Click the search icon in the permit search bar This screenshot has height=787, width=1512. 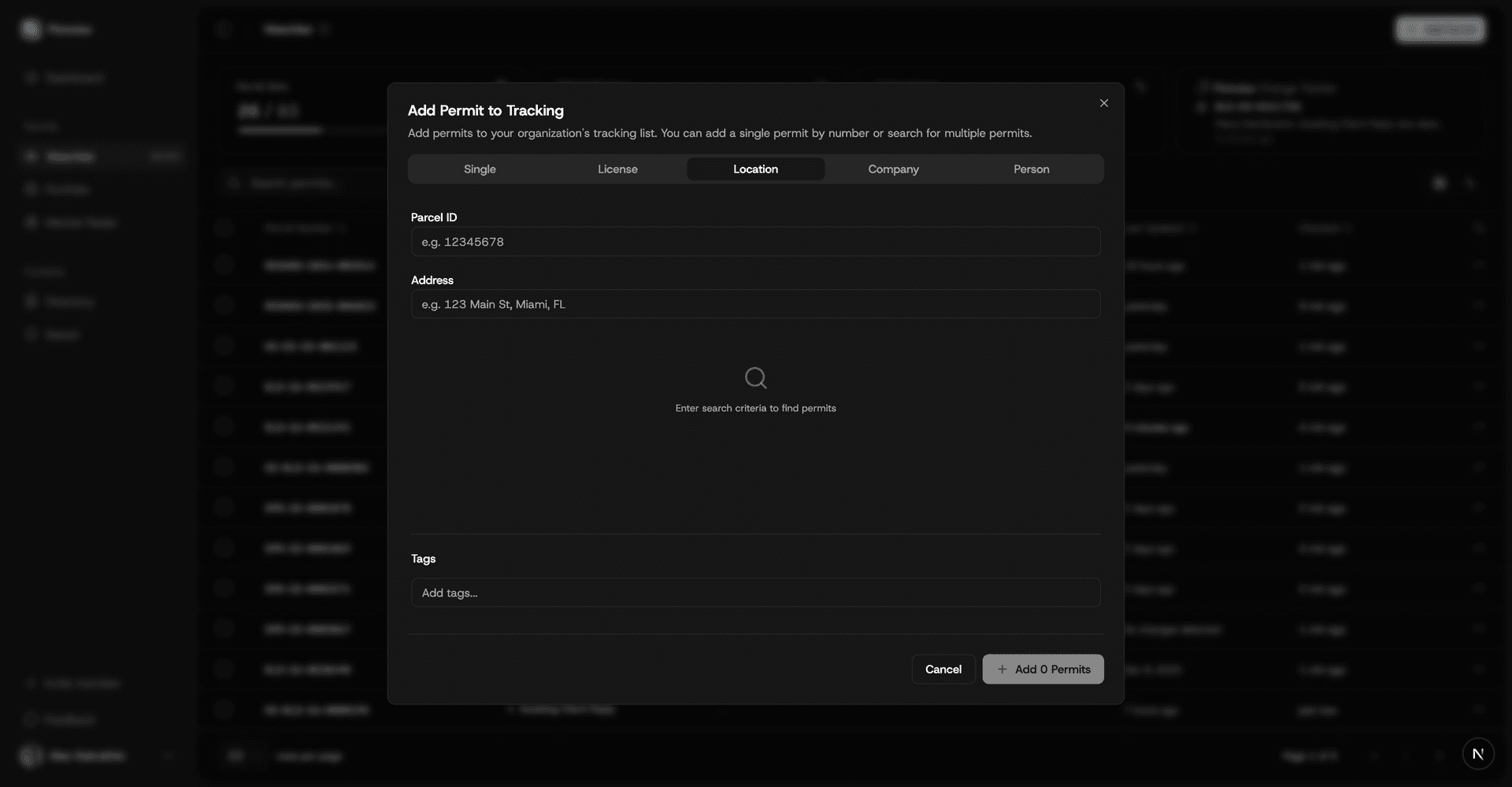click(x=232, y=183)
